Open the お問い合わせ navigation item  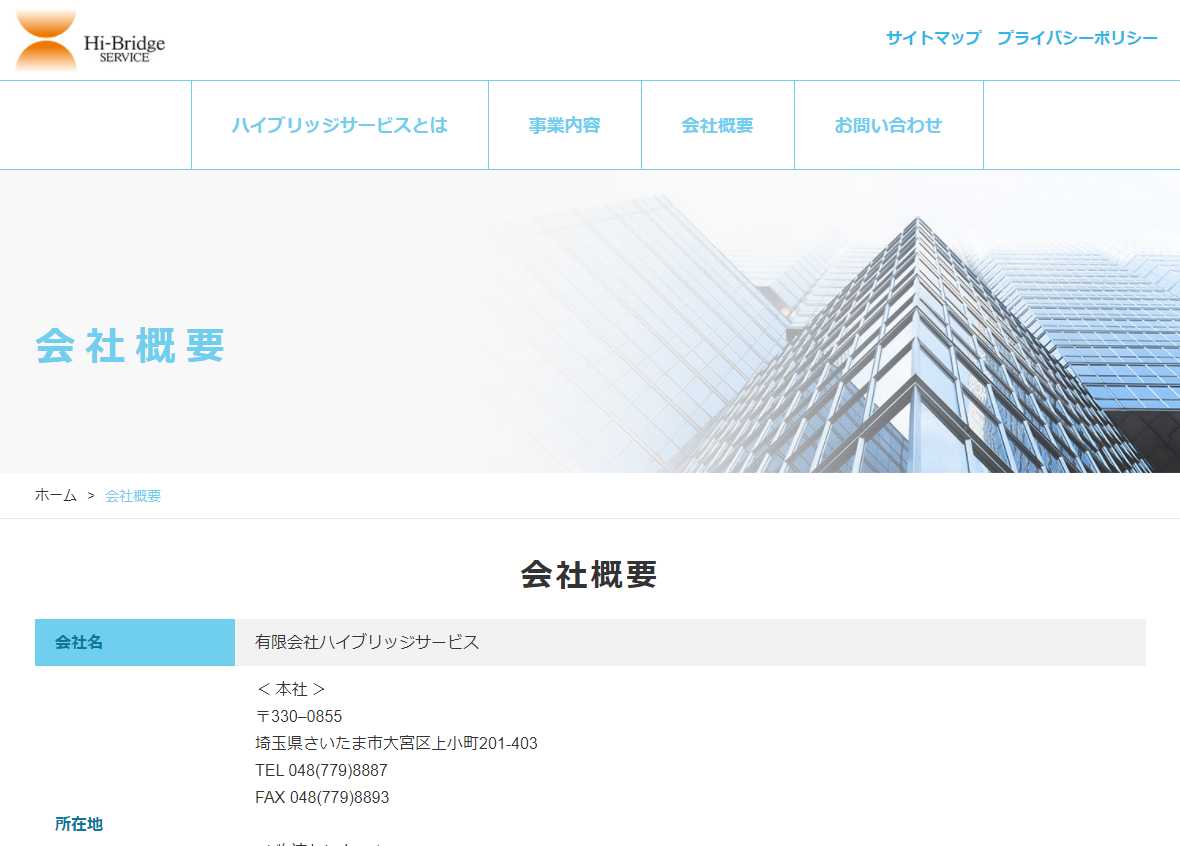click(x=889, y=126)
